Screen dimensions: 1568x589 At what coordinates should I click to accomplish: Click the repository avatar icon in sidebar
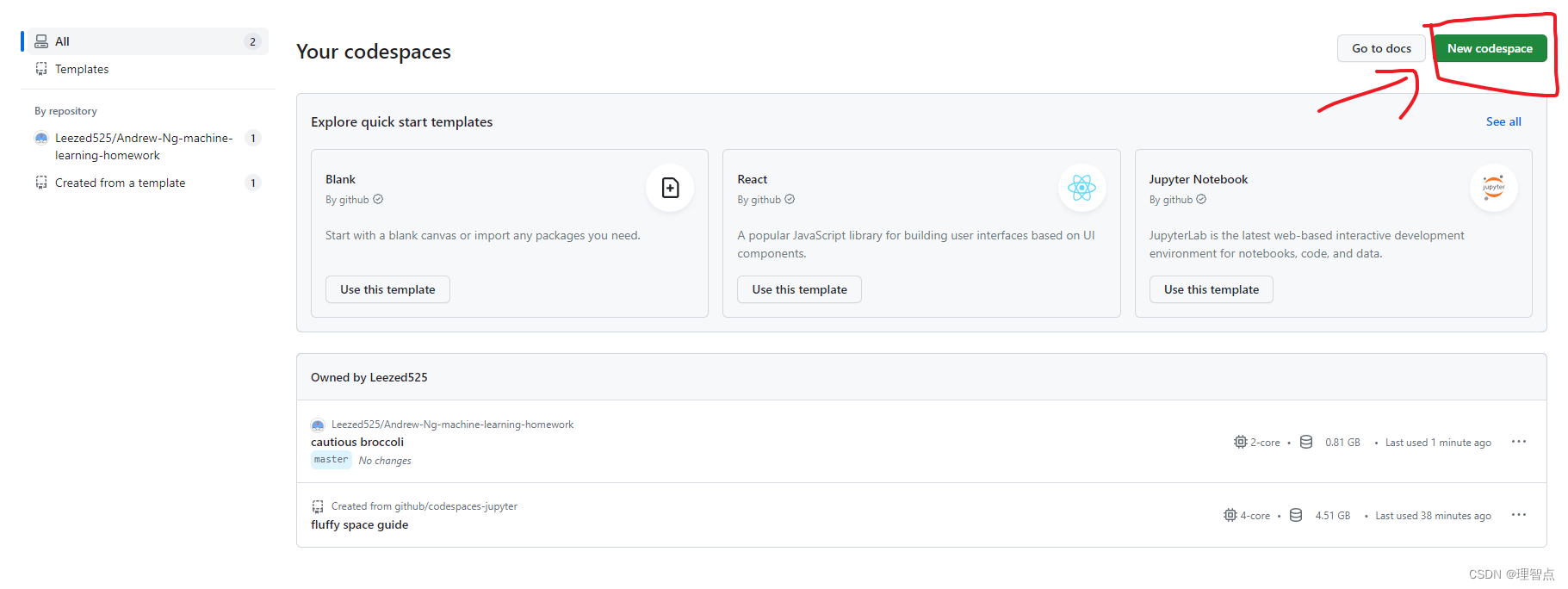[41, 138]
